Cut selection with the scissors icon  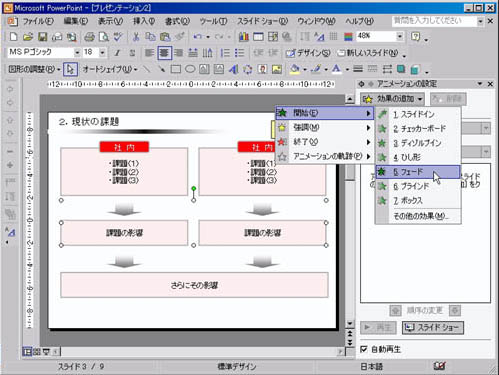coord(136,37)
